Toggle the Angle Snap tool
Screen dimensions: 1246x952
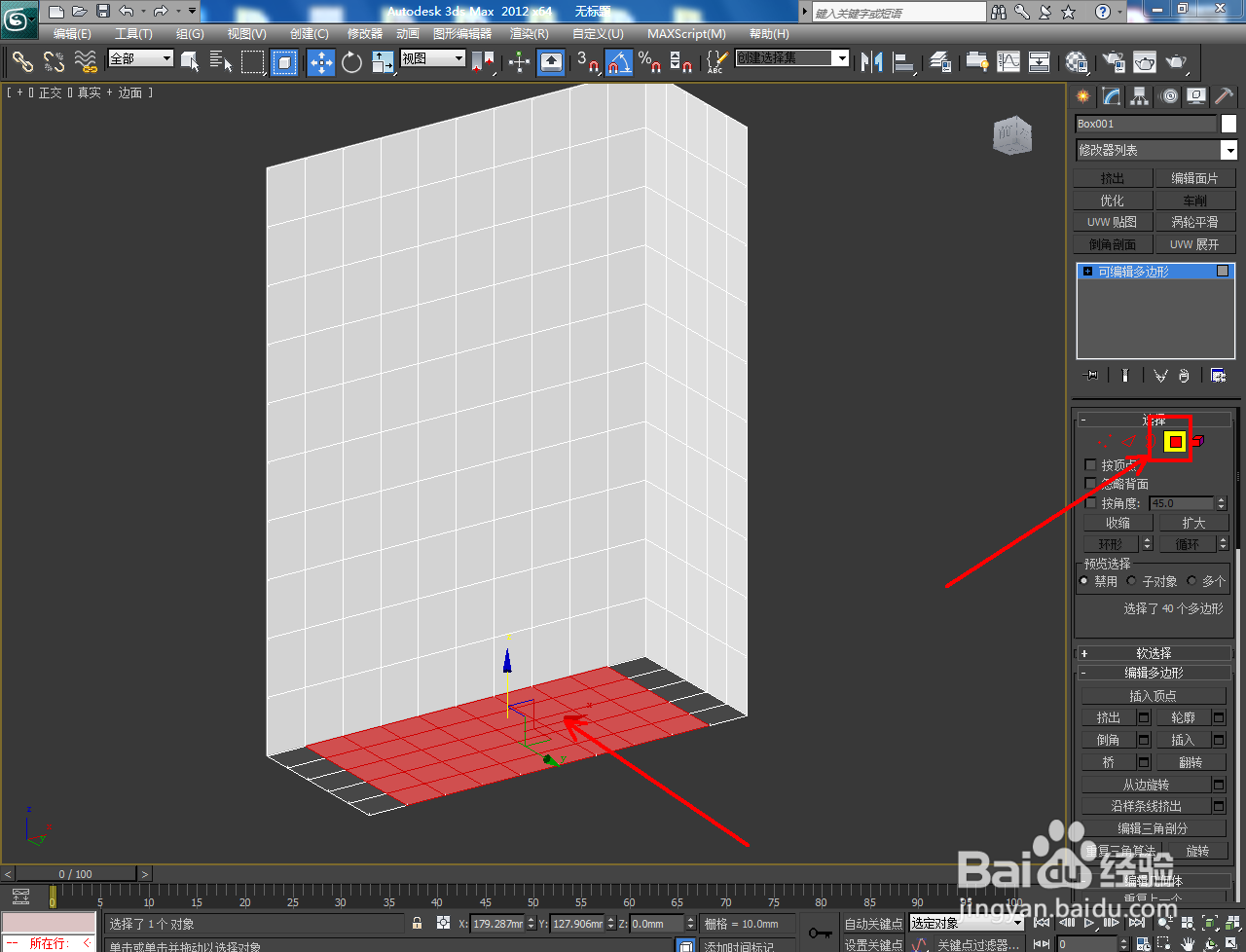pyautogui.click(x=618, y=62)
